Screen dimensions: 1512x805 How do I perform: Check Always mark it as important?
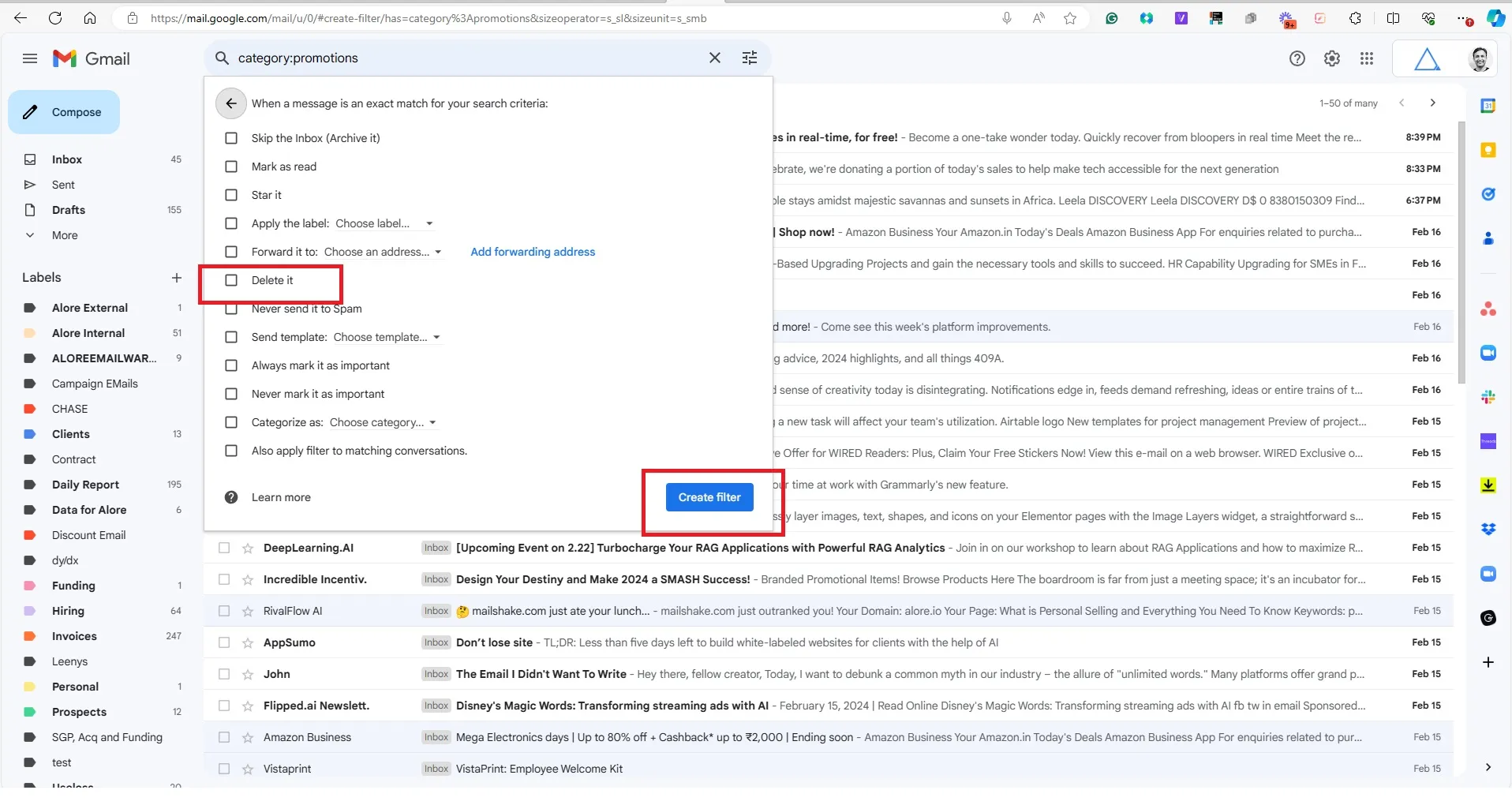coord(231,365)
